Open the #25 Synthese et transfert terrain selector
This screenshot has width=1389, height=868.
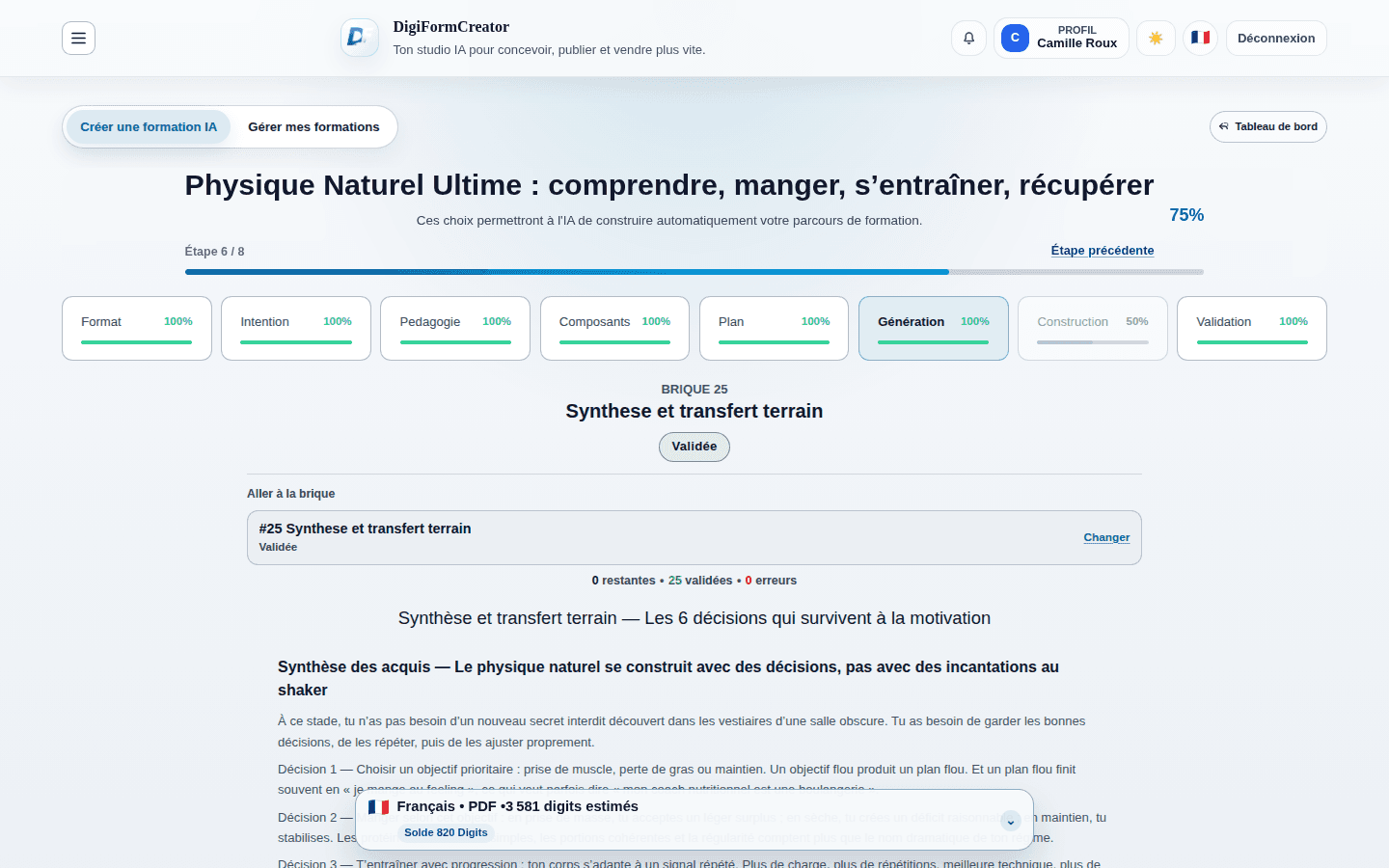694,538
